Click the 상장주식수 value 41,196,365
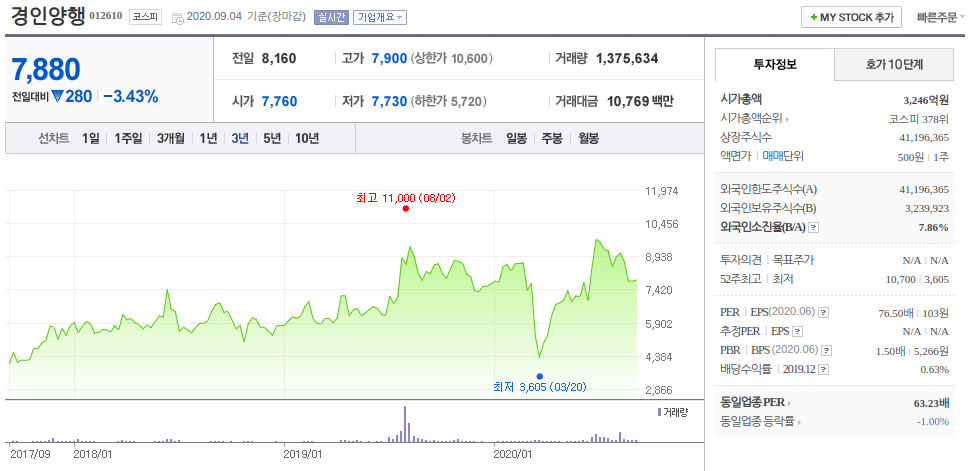Image resolution: width=971 pixels, height=471 pixels. [x=923, y=137]
